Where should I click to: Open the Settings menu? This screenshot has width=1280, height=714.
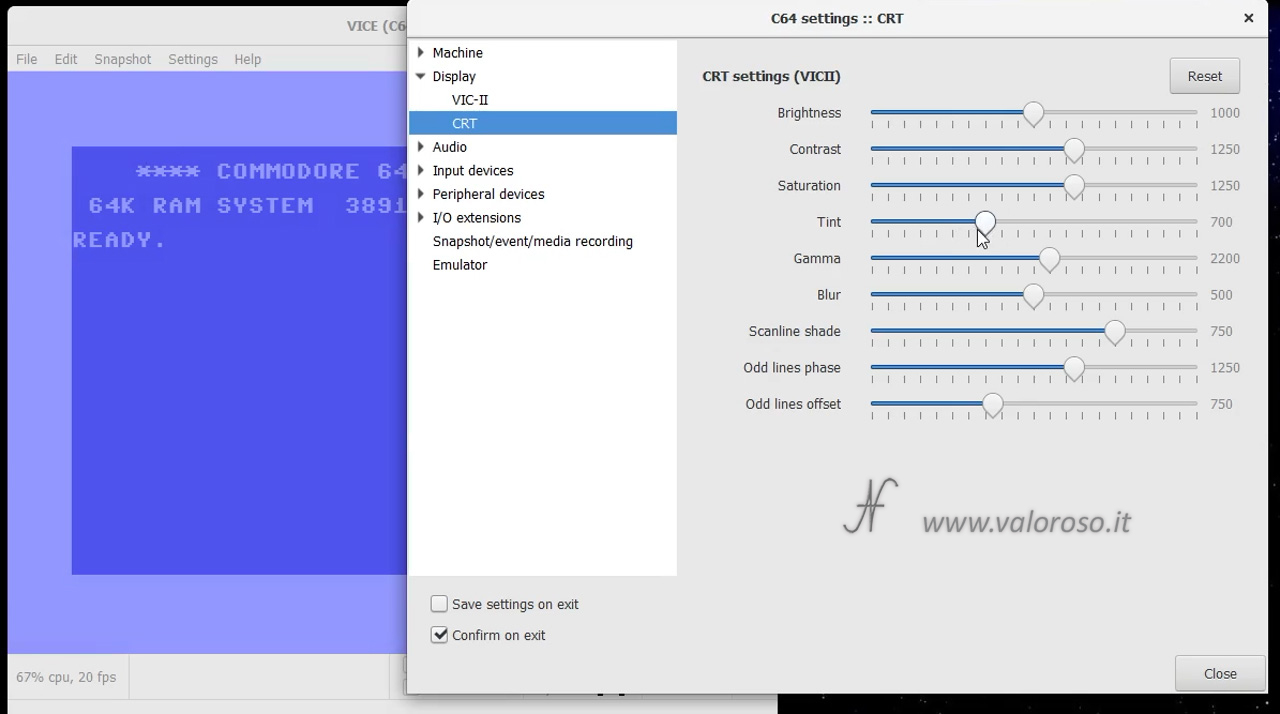click(x=193, y=59)
